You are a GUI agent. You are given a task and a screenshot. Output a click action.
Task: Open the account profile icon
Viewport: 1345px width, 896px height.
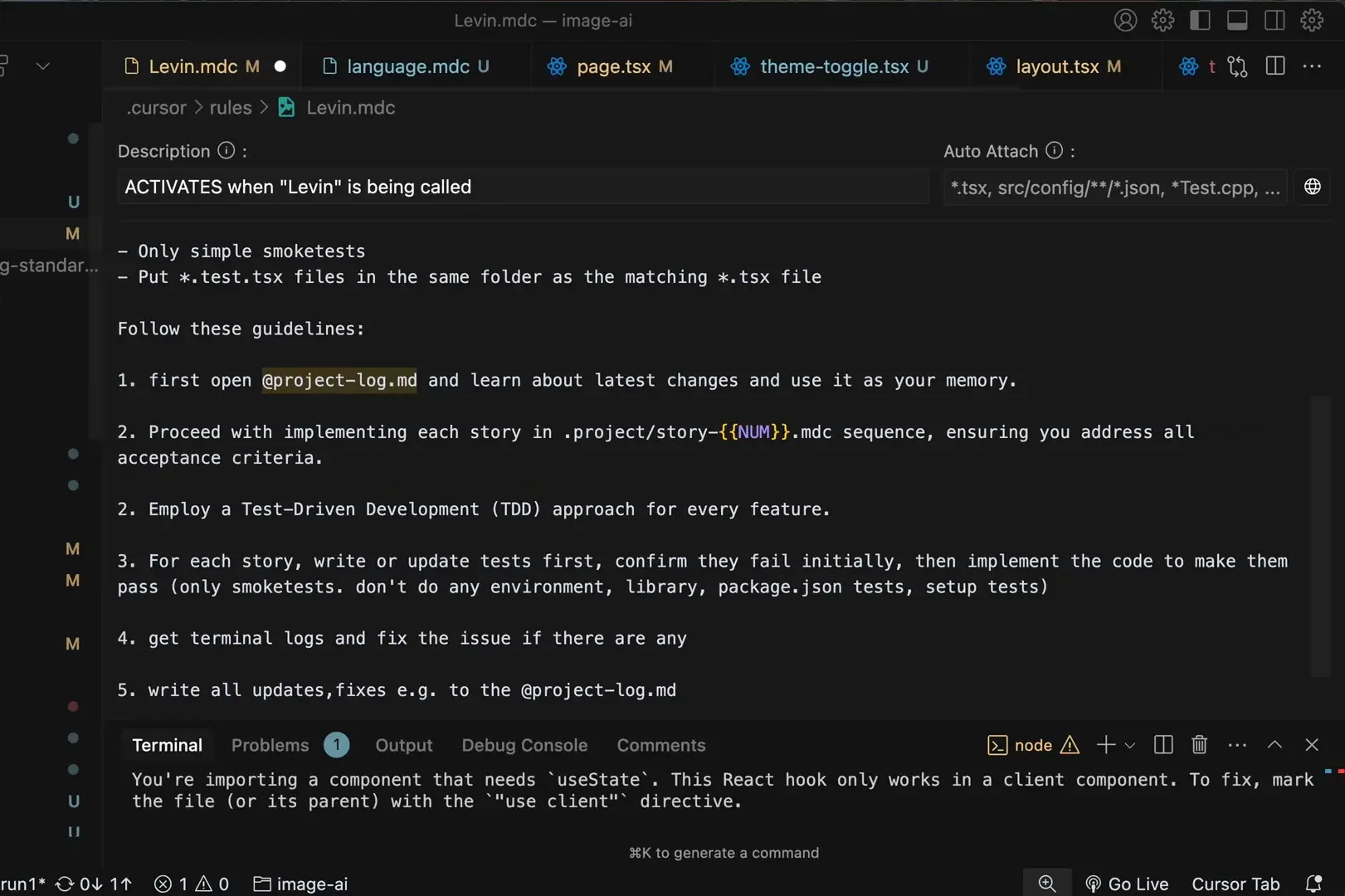click(x=1125, y=20)
